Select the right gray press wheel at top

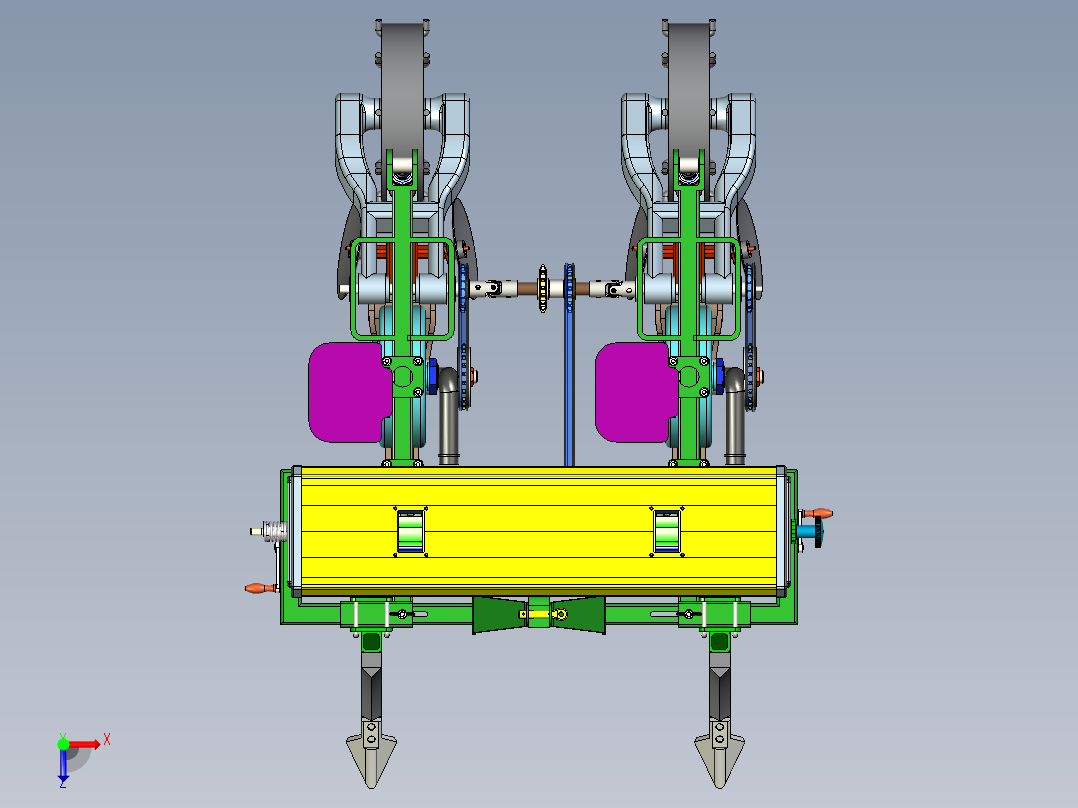pyautogui.click(x=688, y=89)
